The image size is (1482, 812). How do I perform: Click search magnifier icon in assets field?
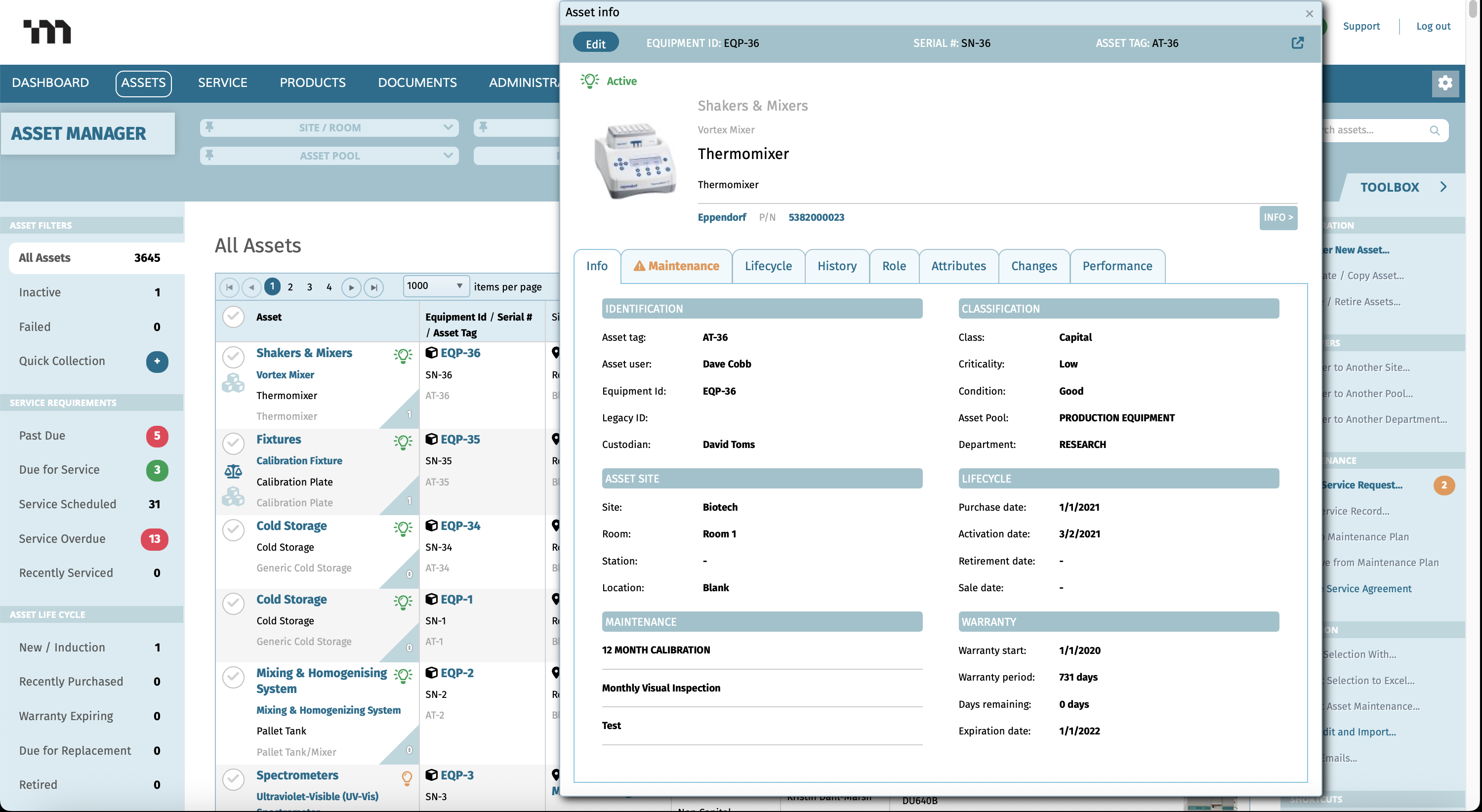(1434, 130)
